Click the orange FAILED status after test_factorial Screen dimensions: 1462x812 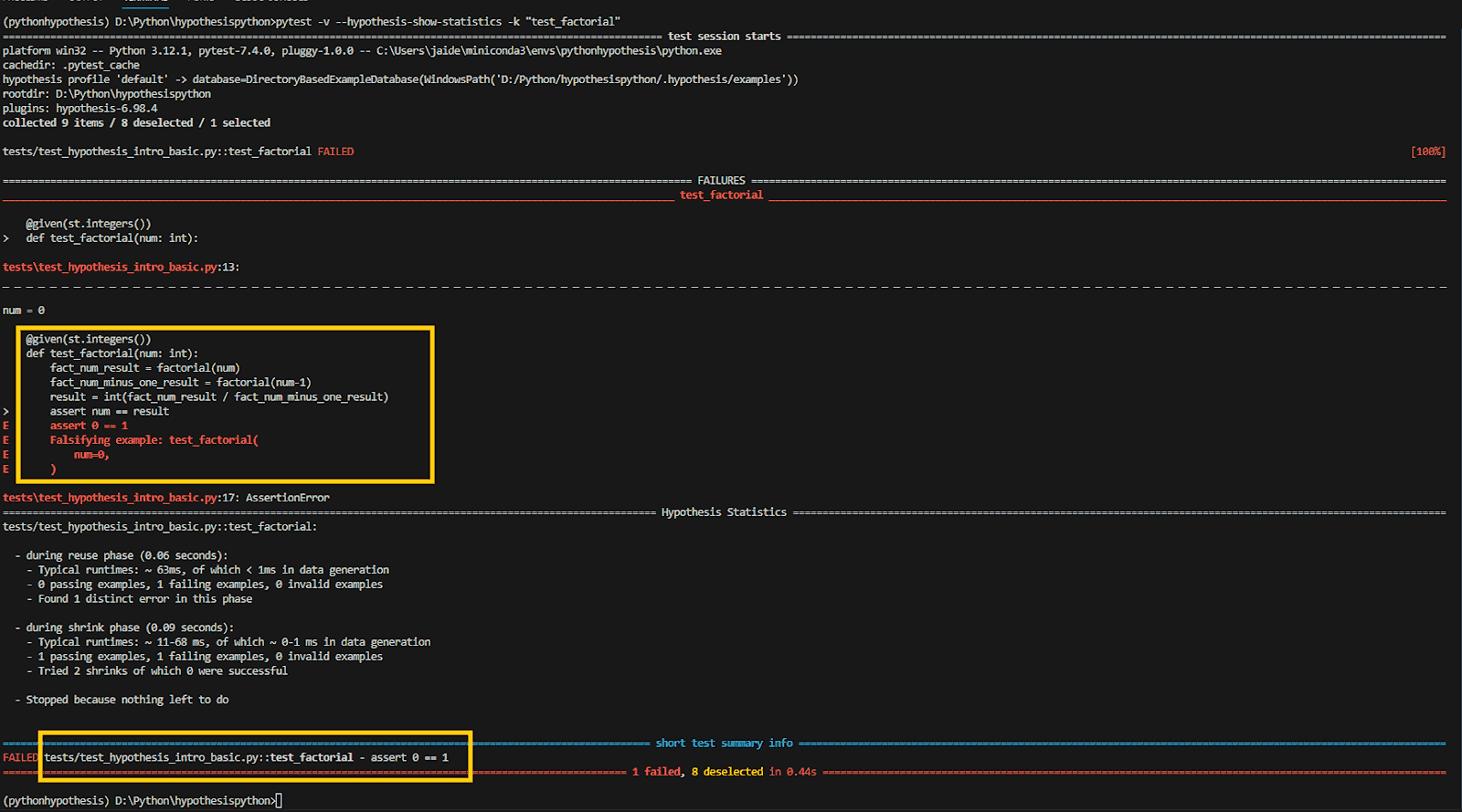[x=335, y=152]
